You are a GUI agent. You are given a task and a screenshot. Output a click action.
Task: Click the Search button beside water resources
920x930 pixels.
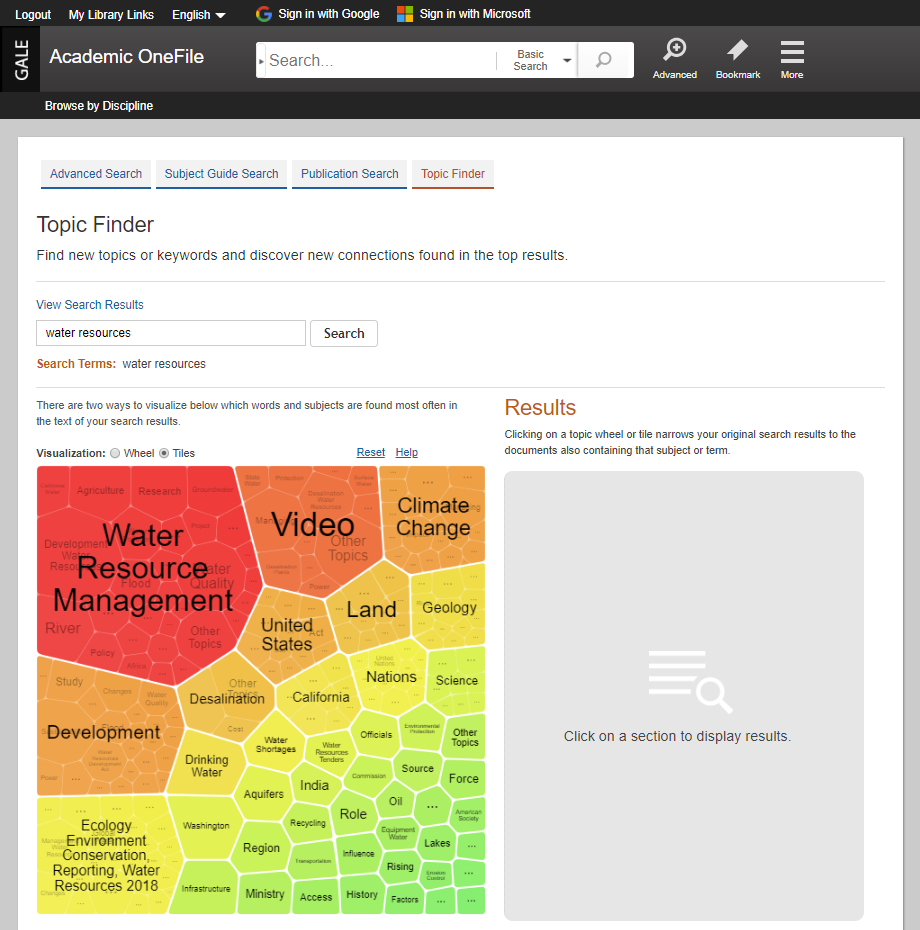coord(344,333)
